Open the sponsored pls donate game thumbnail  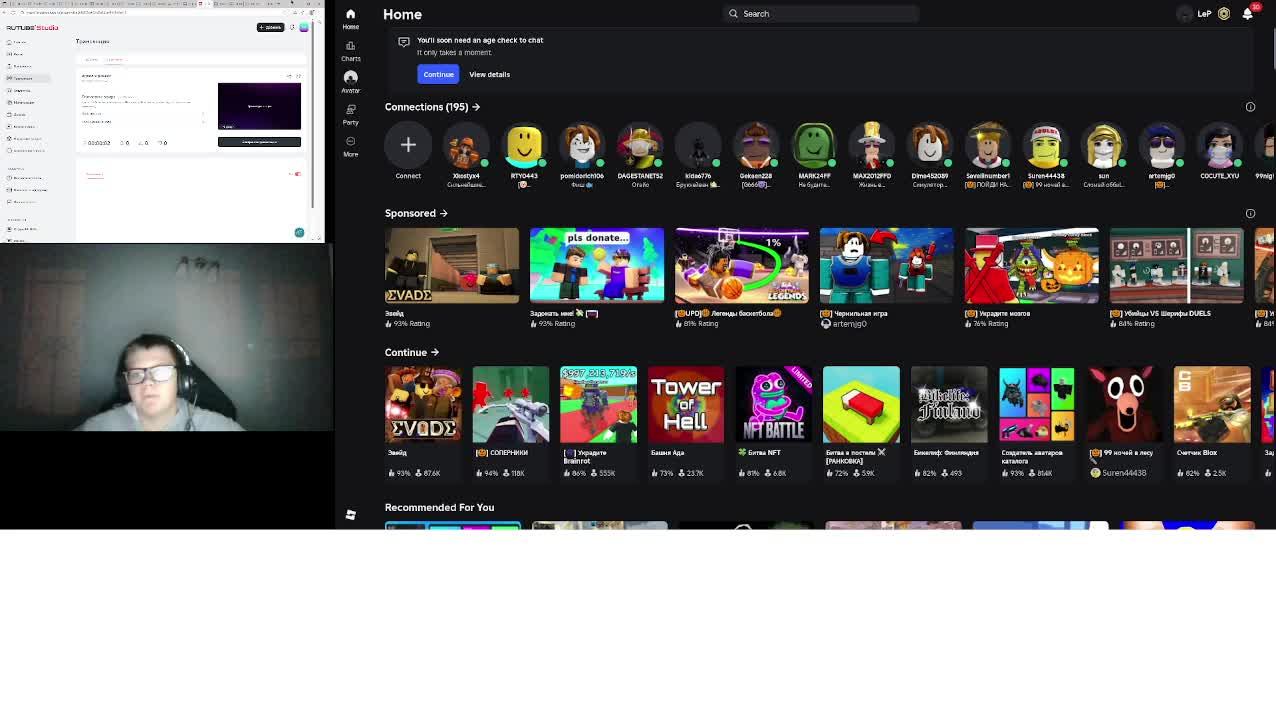click(x=597, y=265)
